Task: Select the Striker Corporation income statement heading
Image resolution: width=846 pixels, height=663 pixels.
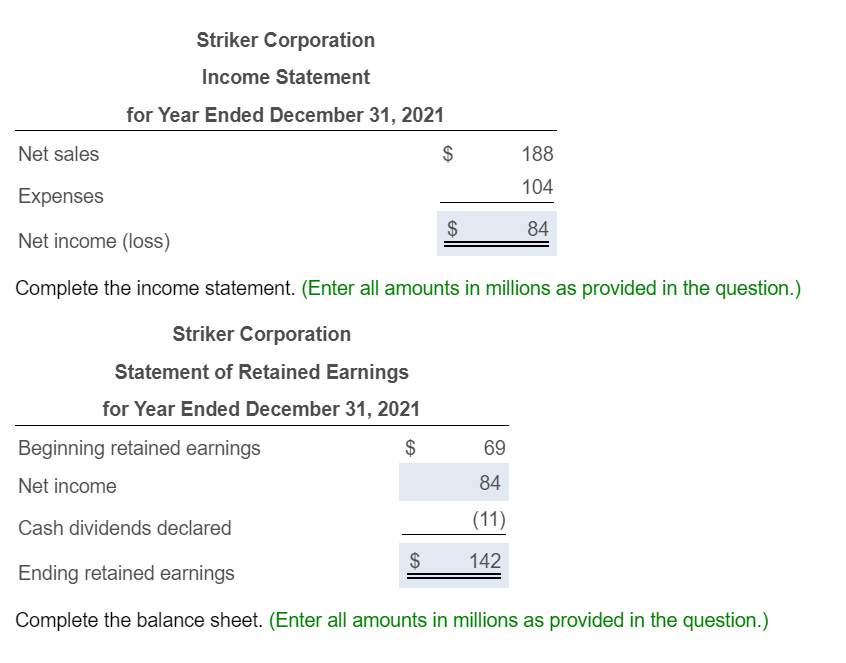Action: (285, 40)
